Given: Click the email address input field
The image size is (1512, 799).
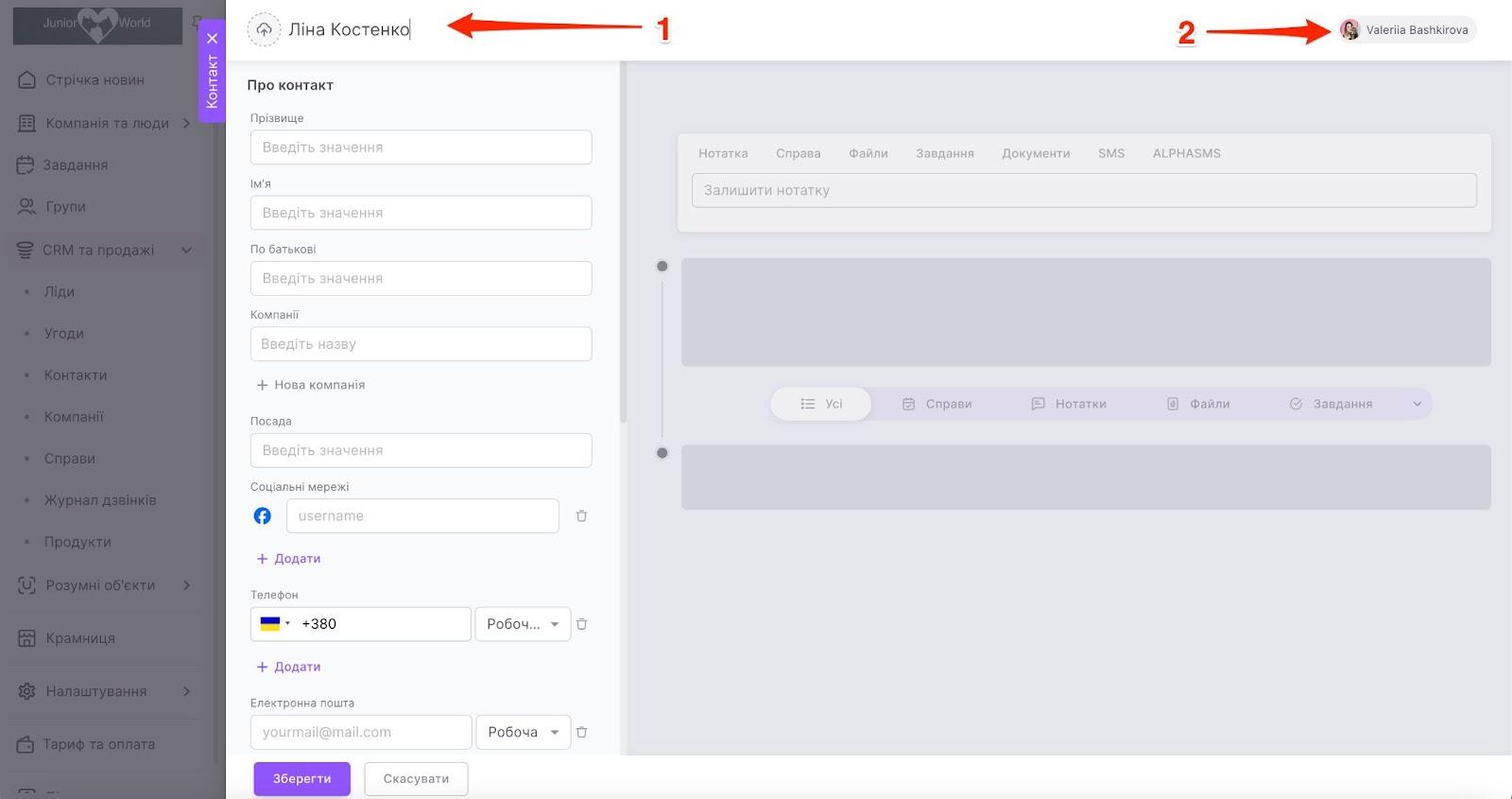Looking at the screenshot, I should pos(361,732).
